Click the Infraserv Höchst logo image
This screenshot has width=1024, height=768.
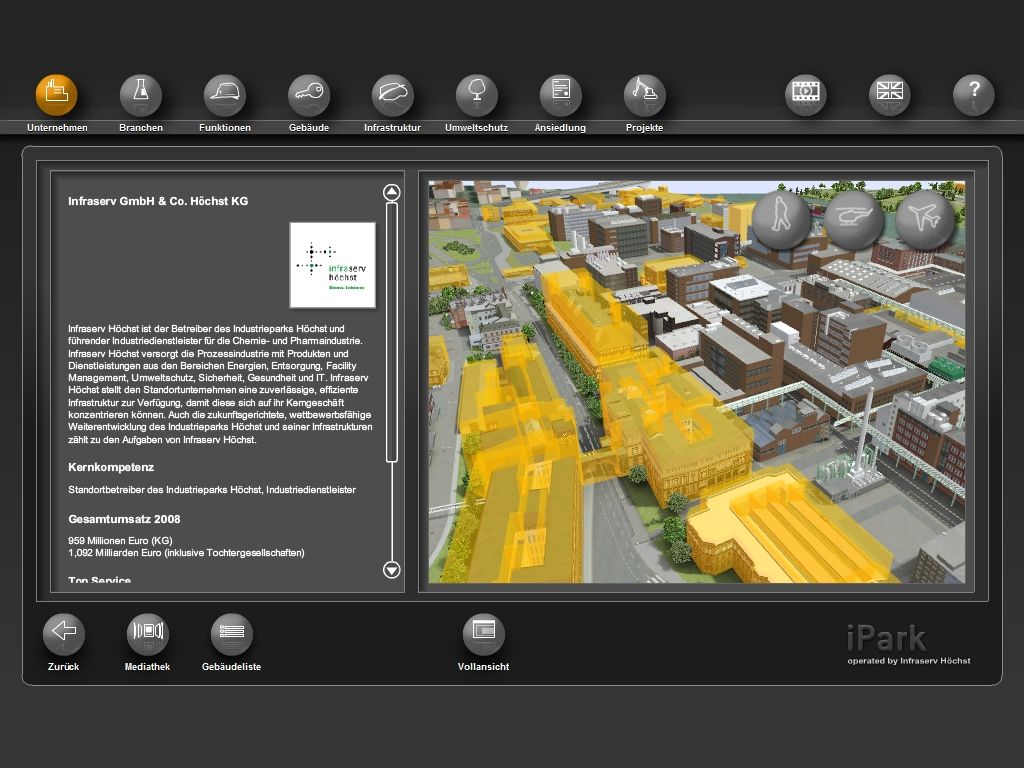tap(332, 264)
